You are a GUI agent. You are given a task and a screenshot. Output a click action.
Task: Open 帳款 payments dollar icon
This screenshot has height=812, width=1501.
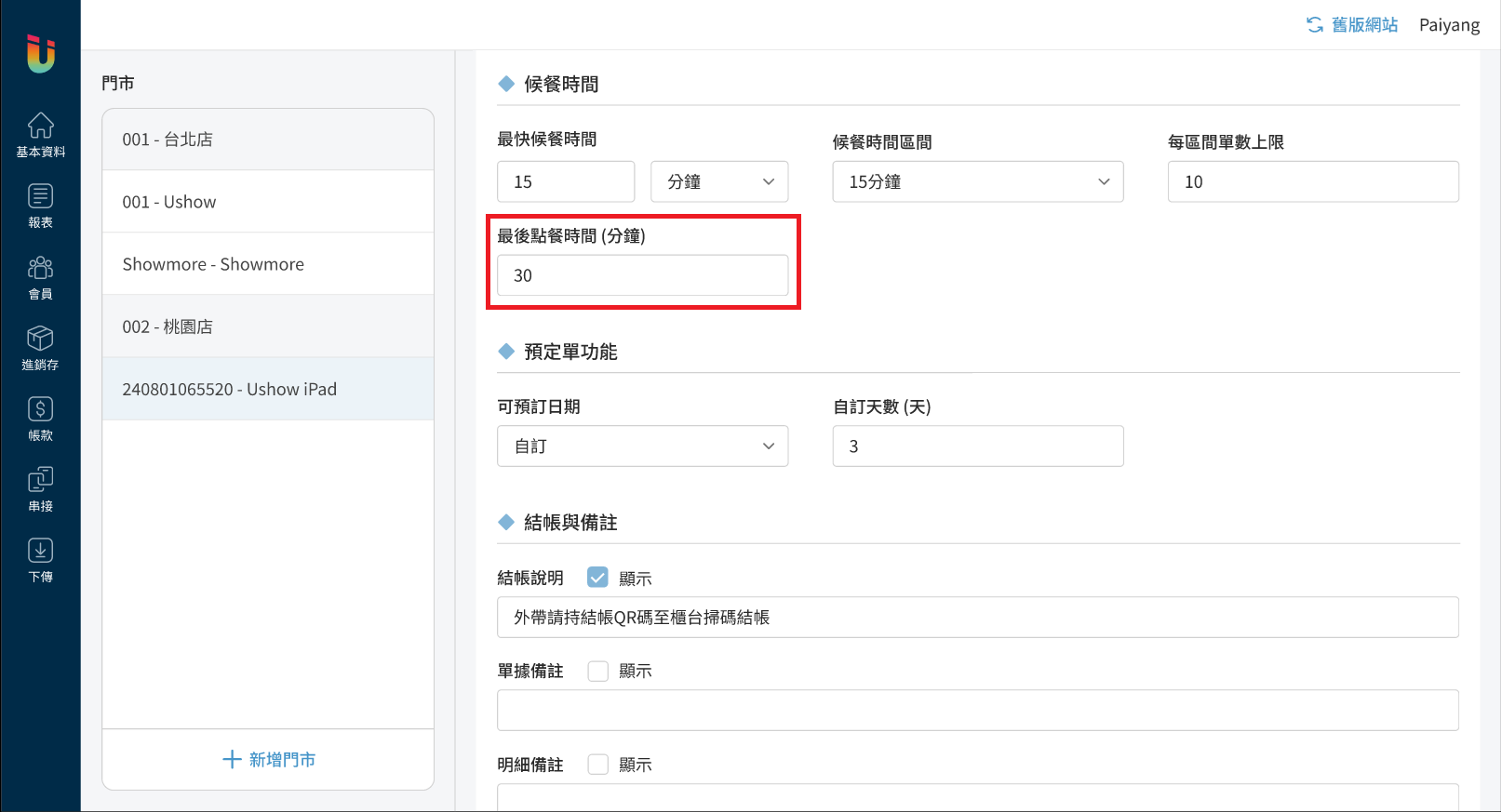[40, 419]
